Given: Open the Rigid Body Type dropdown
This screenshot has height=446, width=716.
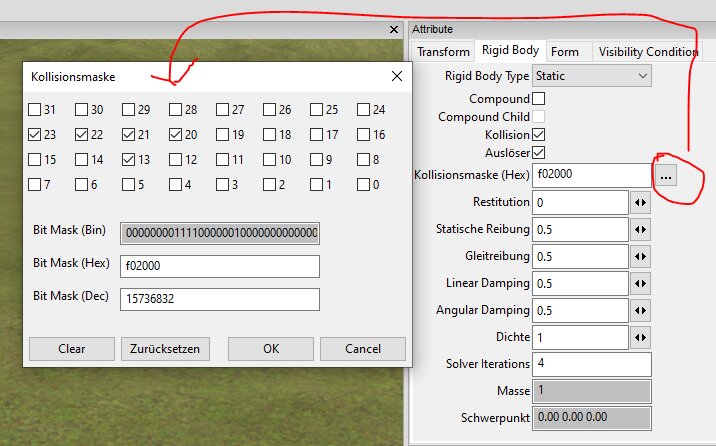Looking at the screenshot, I should point(592,76).
